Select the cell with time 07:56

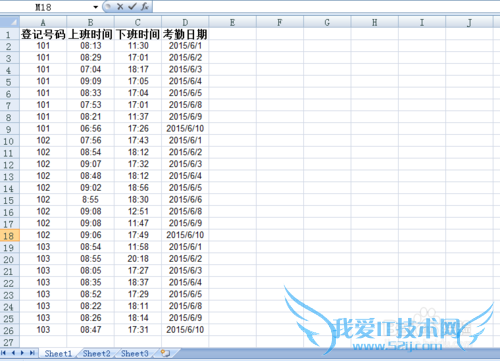coord(90,140)
